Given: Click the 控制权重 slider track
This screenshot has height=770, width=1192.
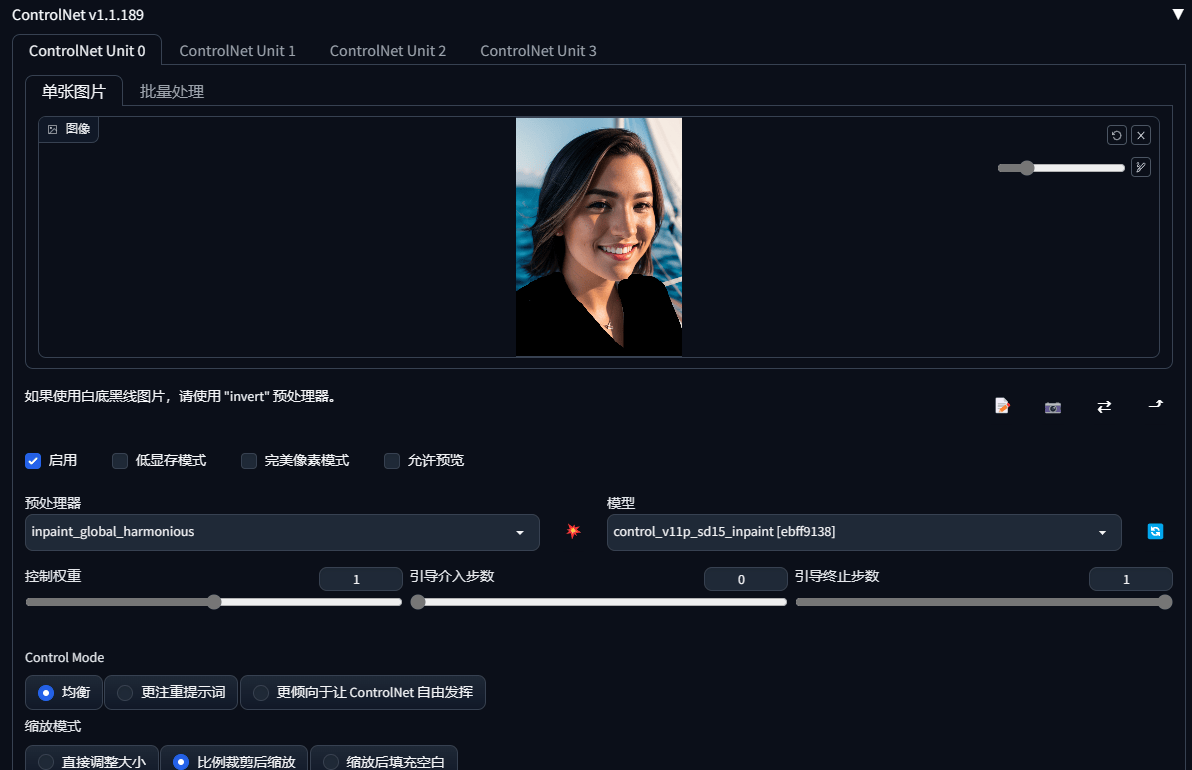Looking at the screenshot, I should [214, 602].
